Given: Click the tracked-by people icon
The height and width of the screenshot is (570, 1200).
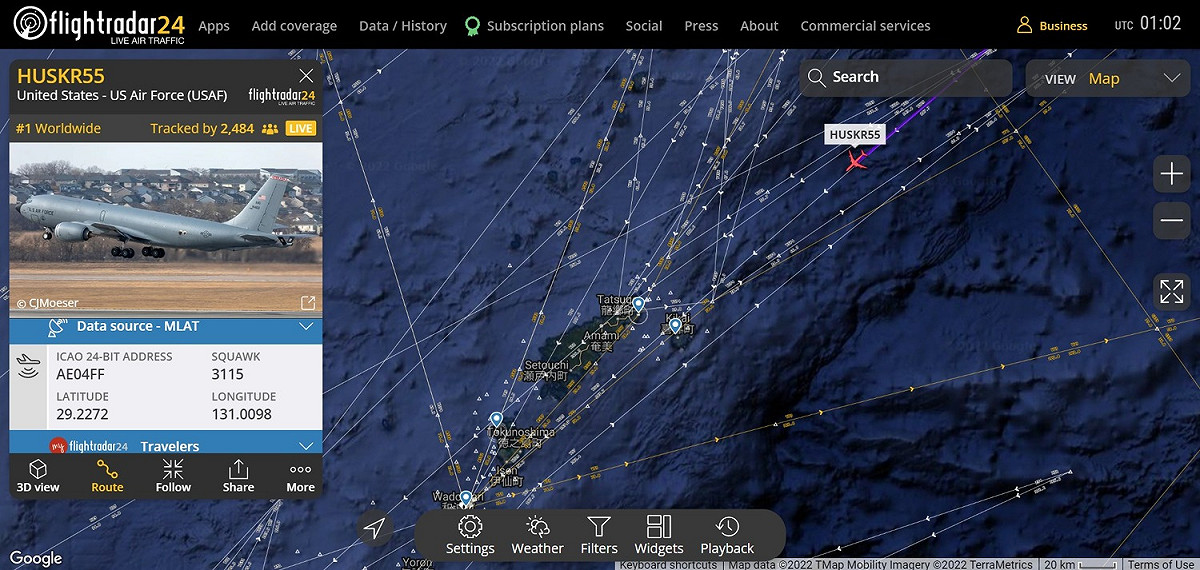Looking at the screenshot, I should point(270,128).
